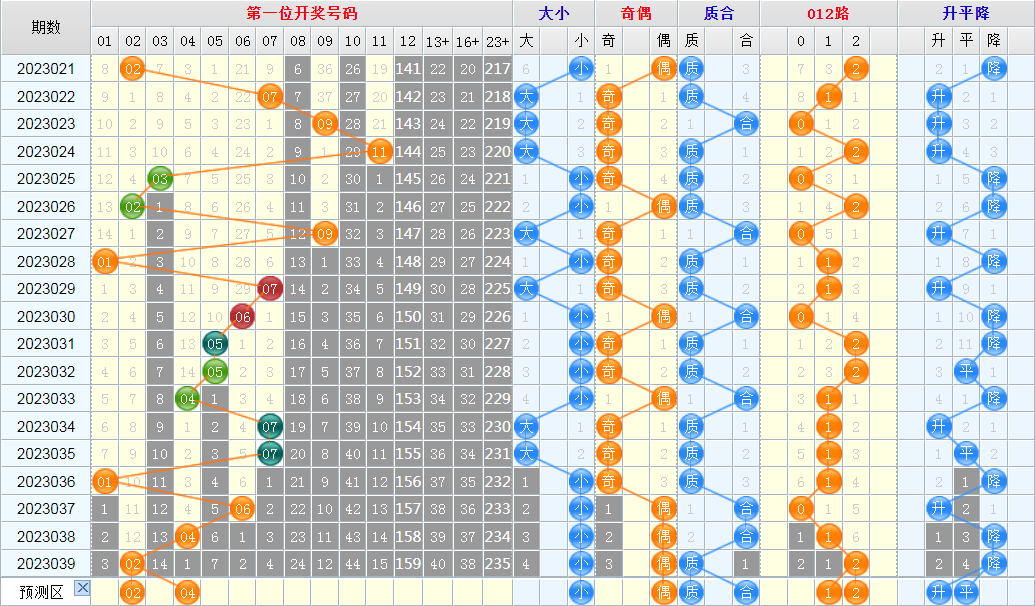This screenshot has height=606, width=1035.
Task: Toggle predicted 合 ball in 预测区 row
Action: 746,592
